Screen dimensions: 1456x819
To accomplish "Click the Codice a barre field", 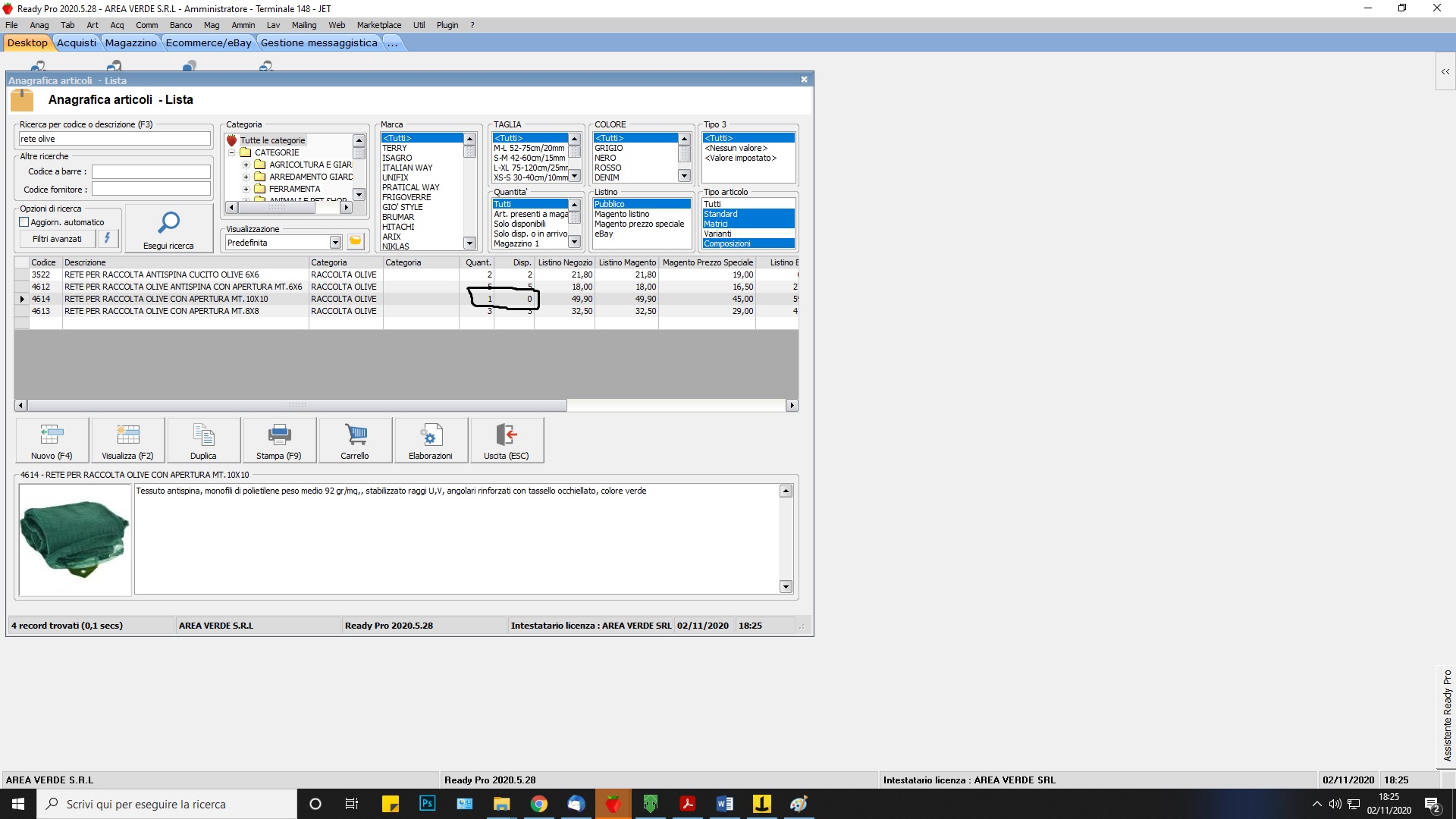I will click(x=151, y=171).
